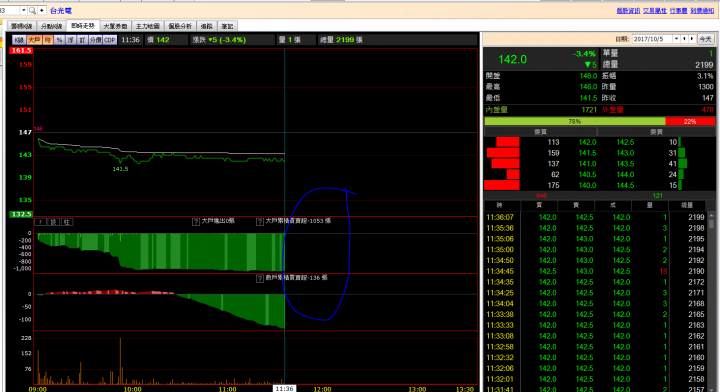720x392 pixels.
Task: Open the date picker dropdown arrow
Action: click(x=676, y=39)
